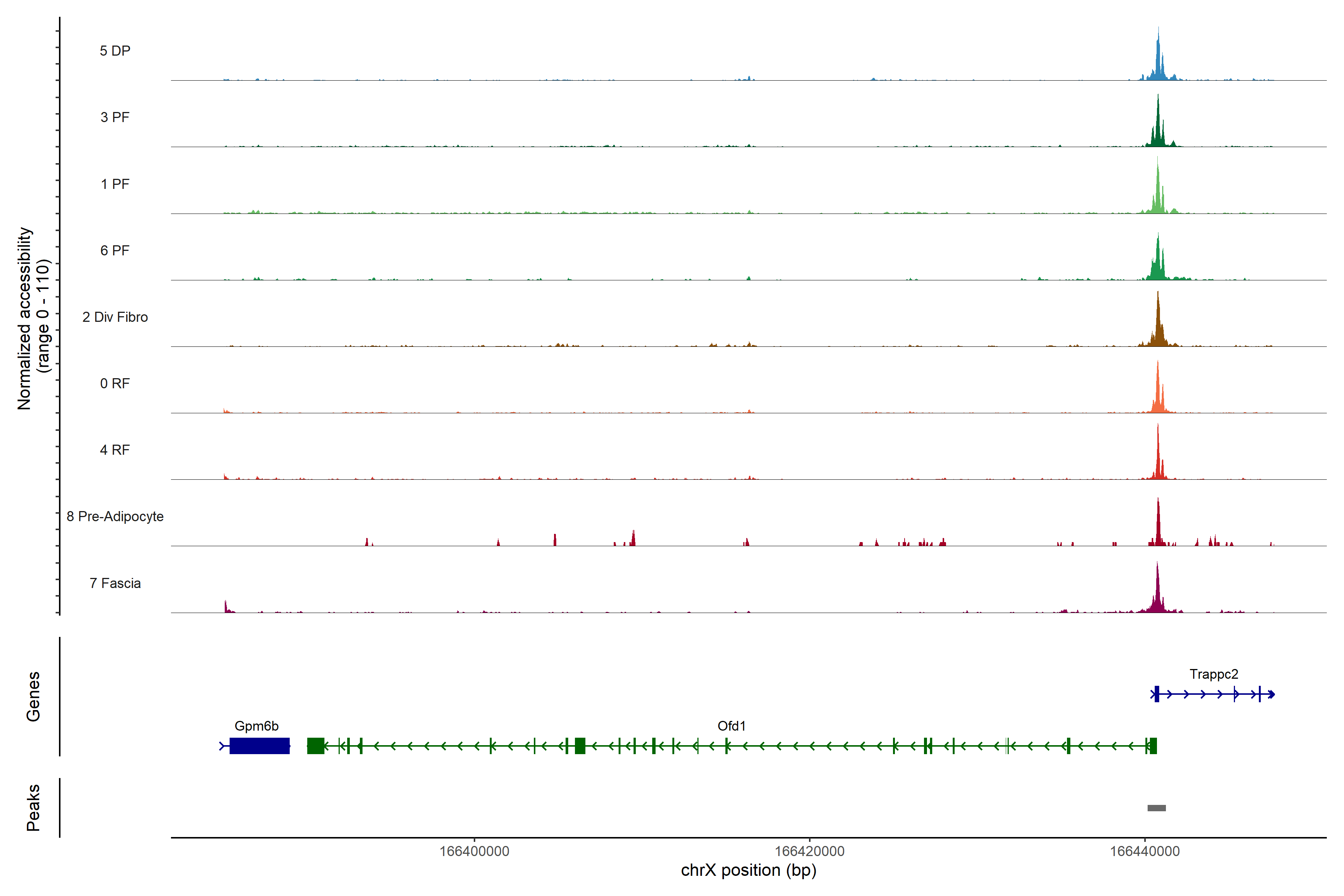Image resolution: width=1344 pixels, height=896 pixels.
Task: Click the Gpm6b gene label
Action: coord(256,726)
